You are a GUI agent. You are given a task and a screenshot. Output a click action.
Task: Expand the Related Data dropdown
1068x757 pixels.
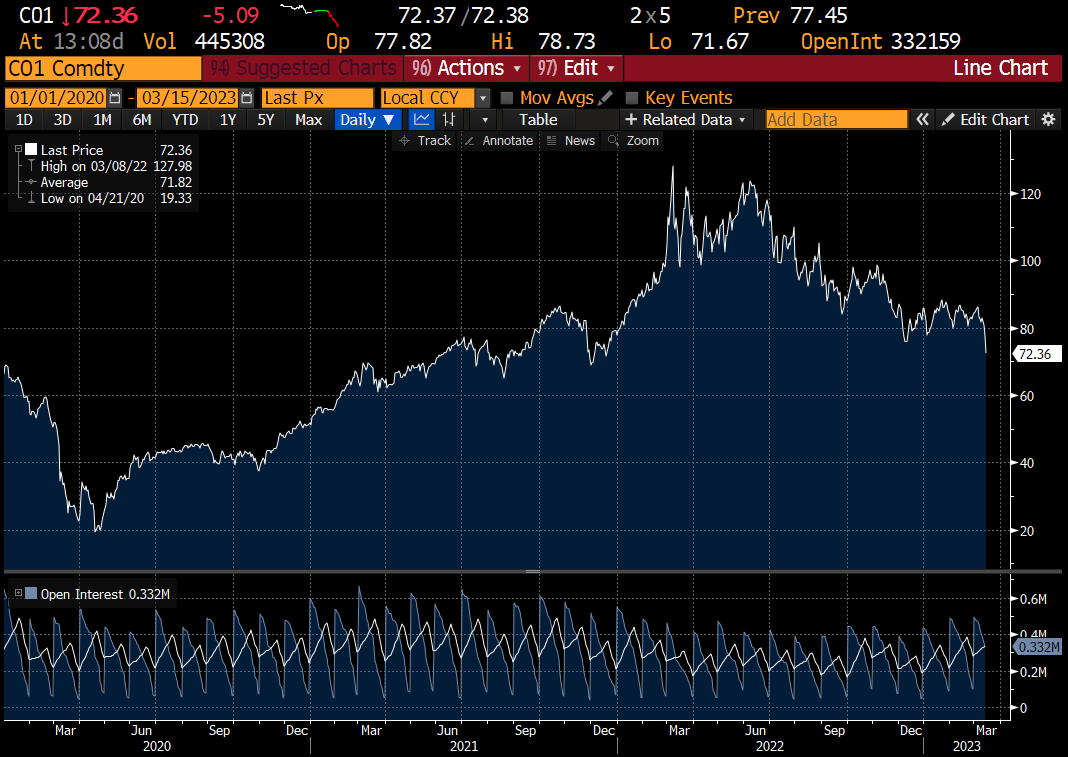pos(686,120)
